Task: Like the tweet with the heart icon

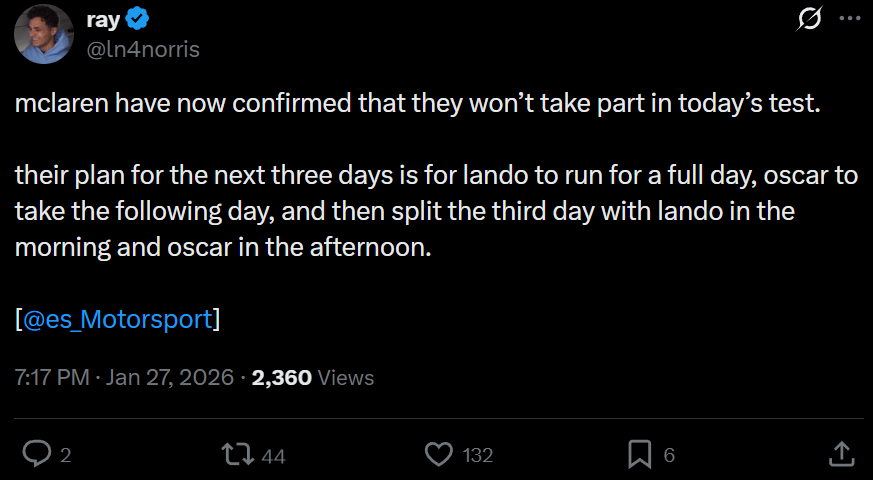Action: click(x=439, y=455)
